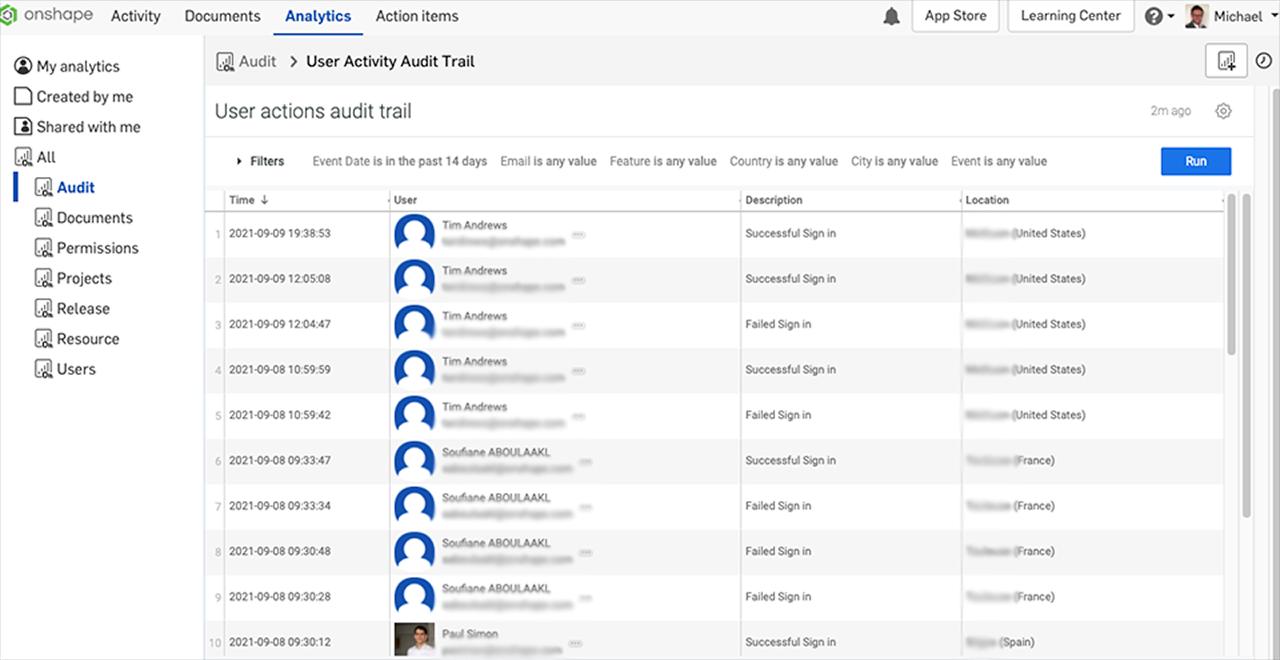Open the Learning Center
The width and height of the screenshot is (1280, 660).
pos(1070,16)
